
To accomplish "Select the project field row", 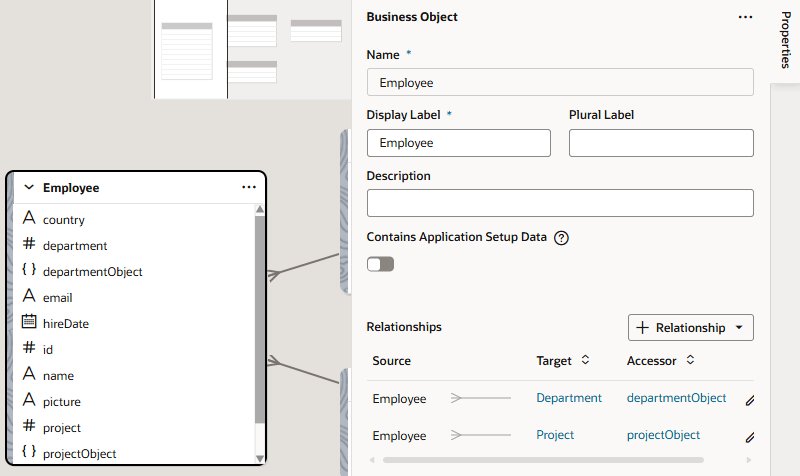I will (134, 428).
